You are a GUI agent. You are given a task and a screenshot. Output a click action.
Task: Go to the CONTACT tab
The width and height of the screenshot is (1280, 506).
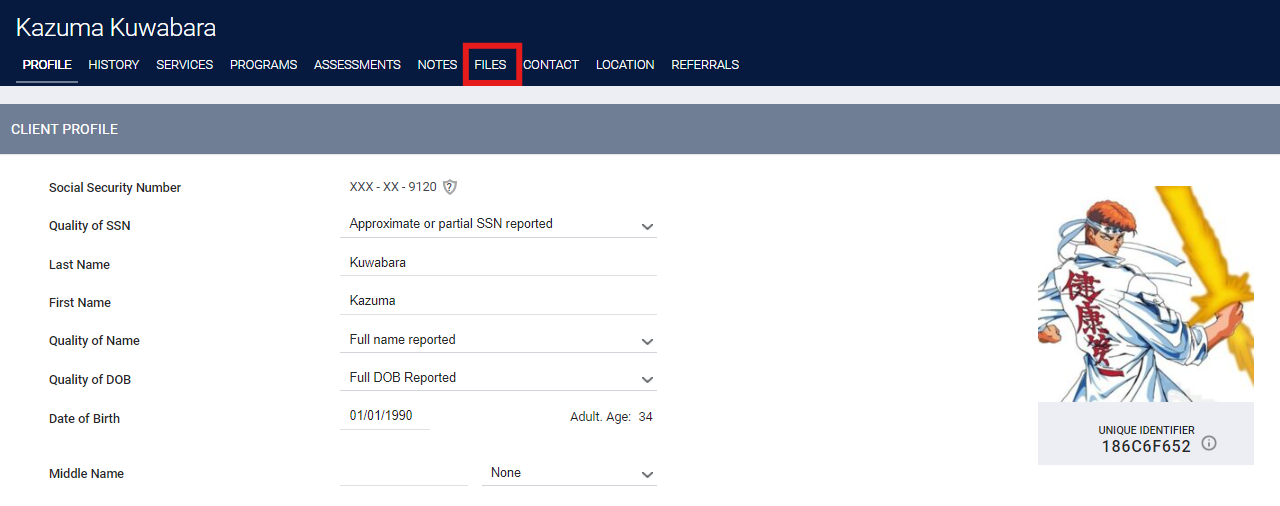551,65
